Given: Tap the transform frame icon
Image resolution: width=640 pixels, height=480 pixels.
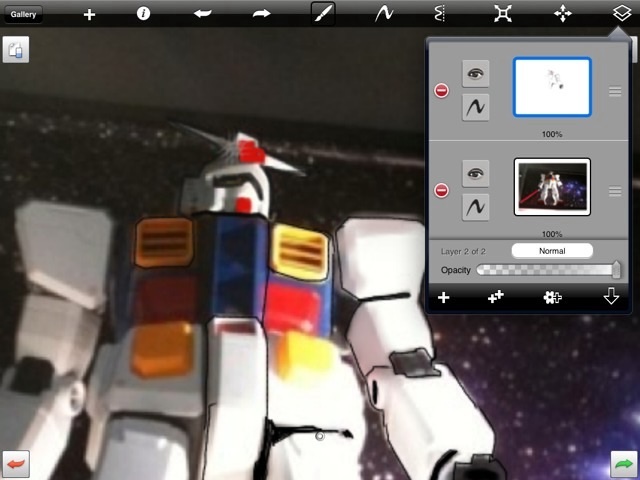Looking at the screenshot, I should click(502, 14).
